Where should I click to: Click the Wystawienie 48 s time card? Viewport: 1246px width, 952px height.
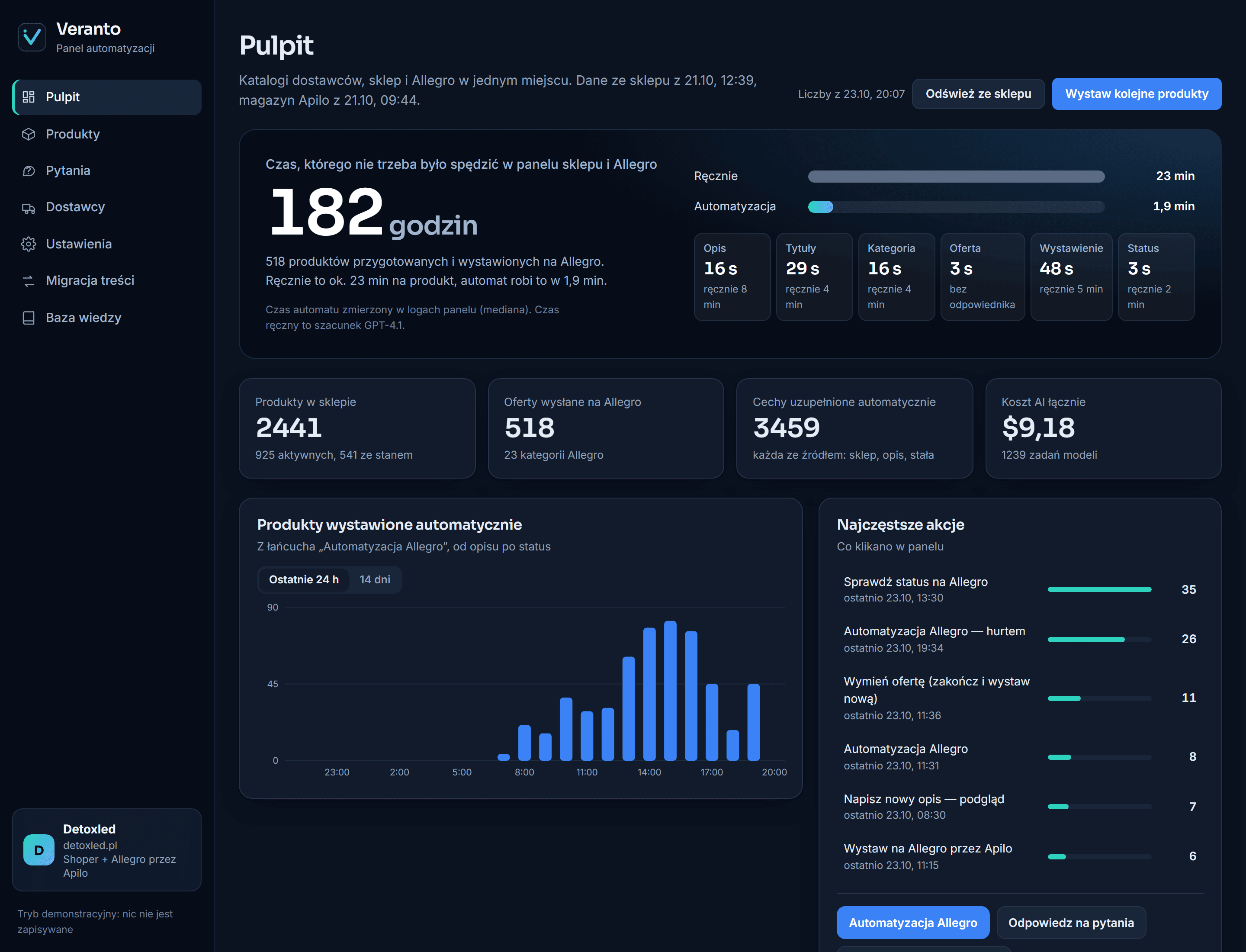pyautogui.click(x=1071, y=277)
